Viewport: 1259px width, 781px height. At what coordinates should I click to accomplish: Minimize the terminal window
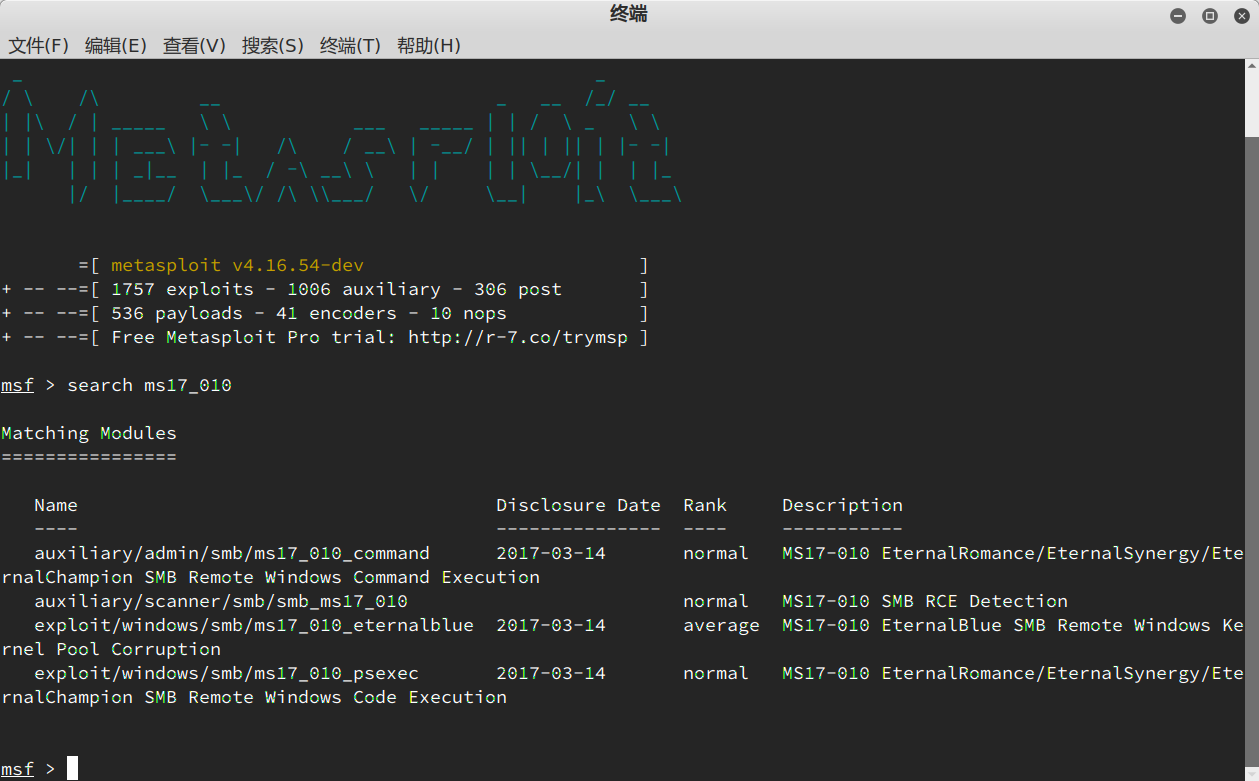(x=1178, y=15)
